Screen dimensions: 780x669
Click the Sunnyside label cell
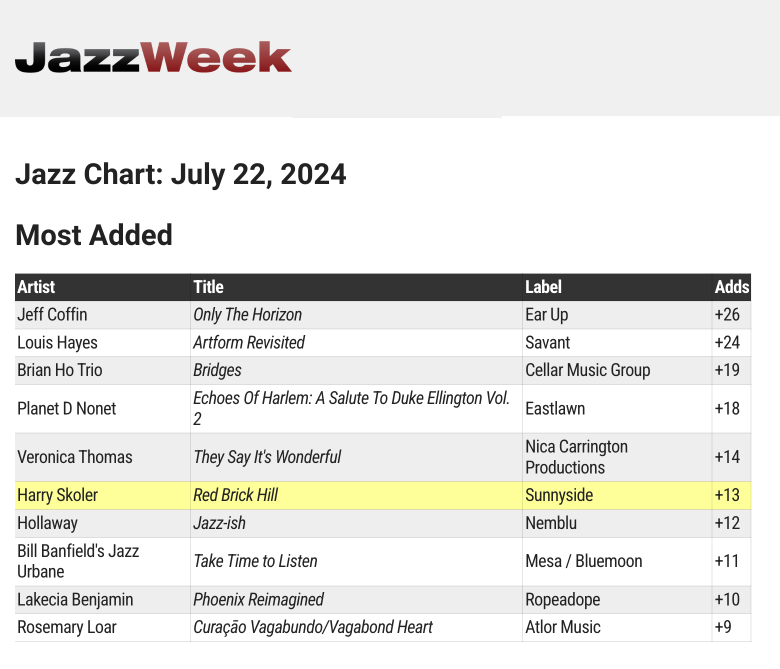click(x=559, y=495)
